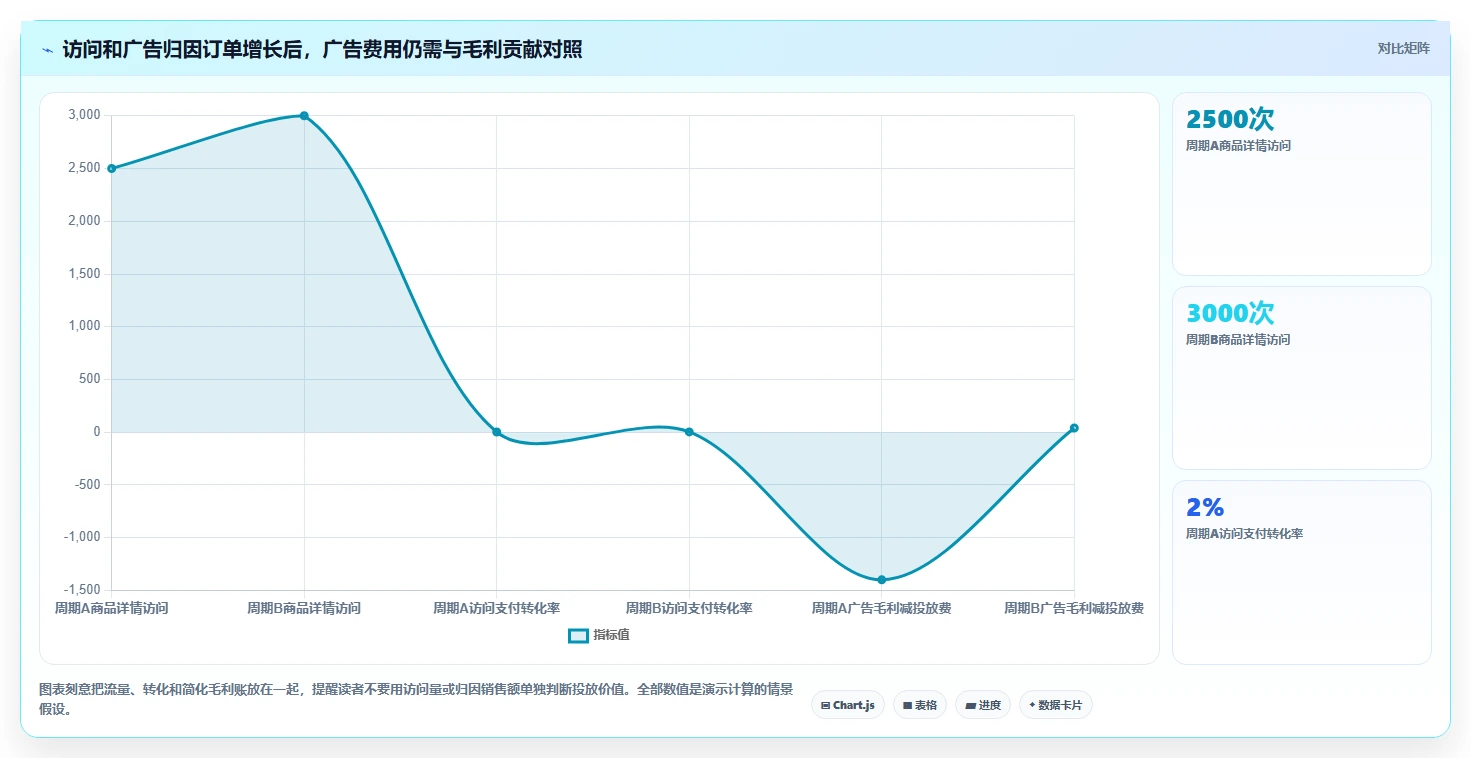Click the 指标值 legend color box

(x=578, y=635)
